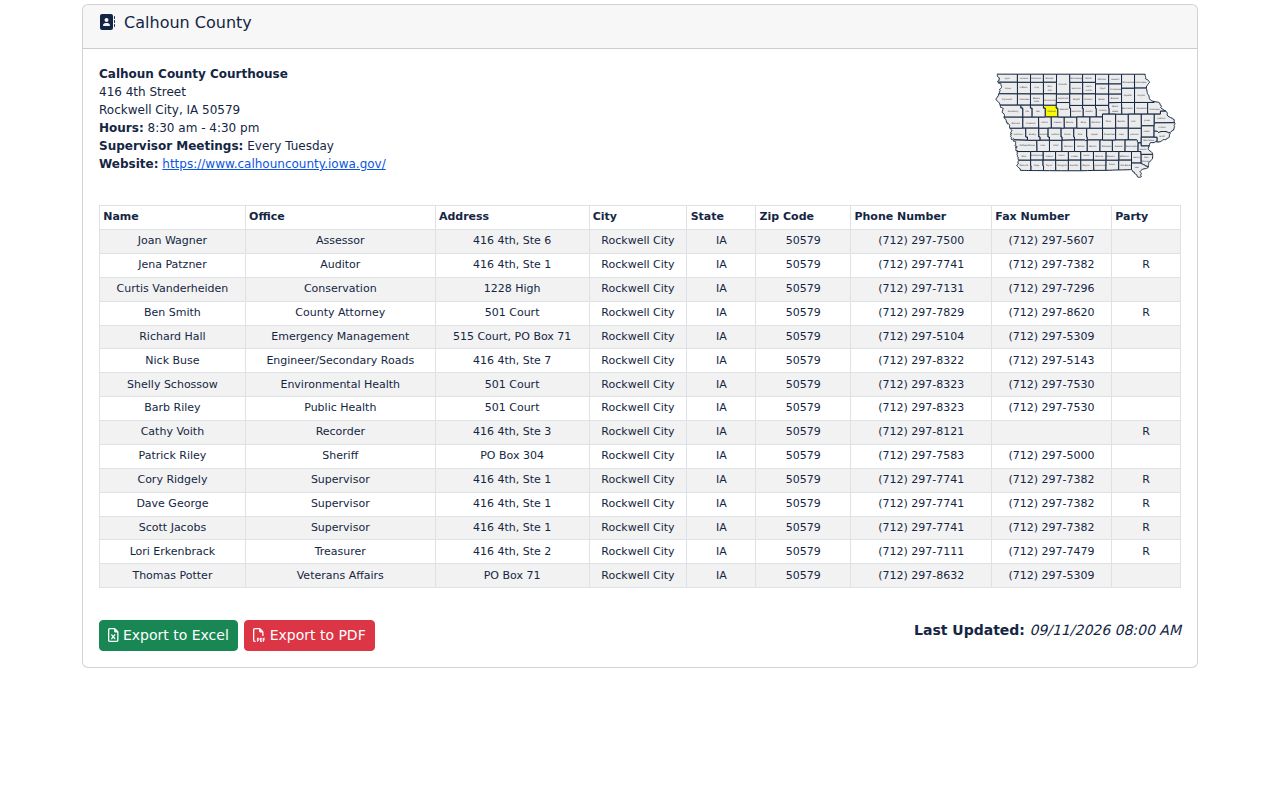This screenshot has height=800, width=1280.
Task: Select the name Shelly Schossow
Action: (172, 385)
